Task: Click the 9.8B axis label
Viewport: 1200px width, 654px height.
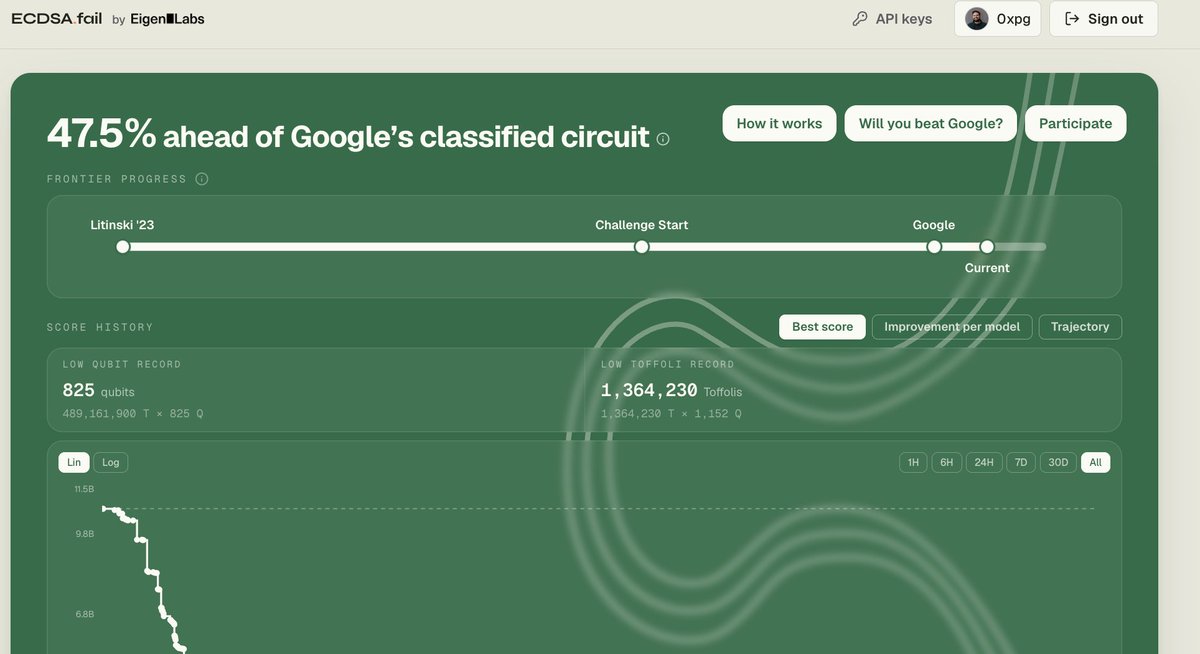Action: [84, 534]
